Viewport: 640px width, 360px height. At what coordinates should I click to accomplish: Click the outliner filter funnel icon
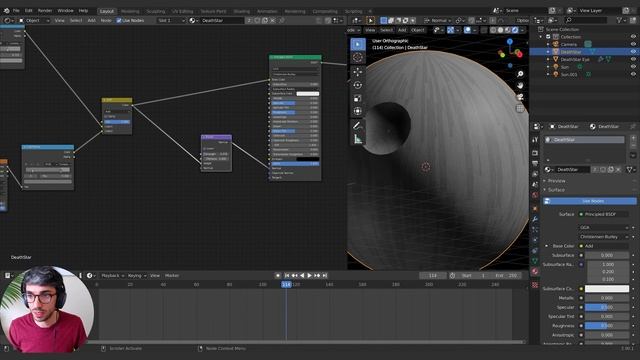point(620,20)
